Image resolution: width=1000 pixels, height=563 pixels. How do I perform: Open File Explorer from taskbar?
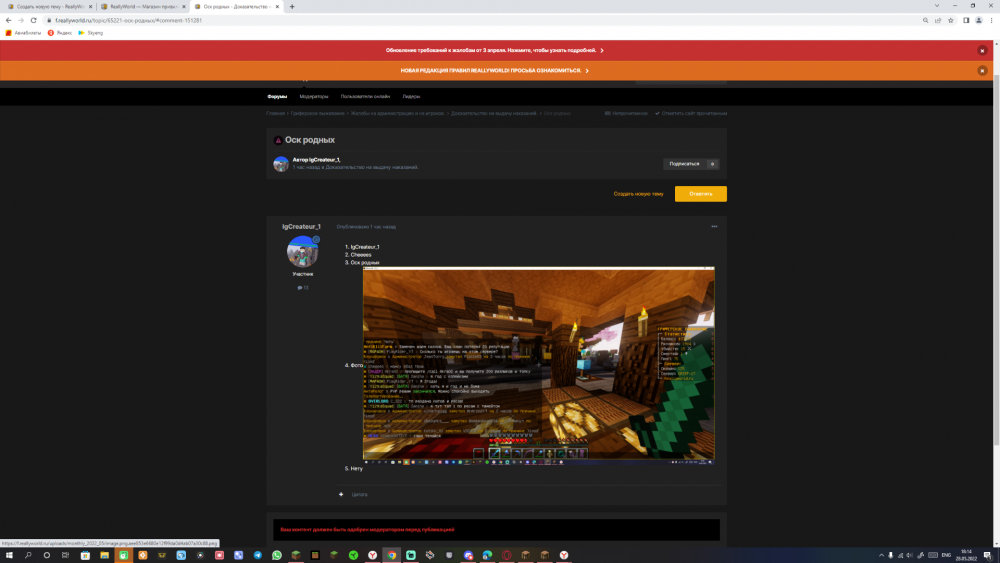coord(104,555)
